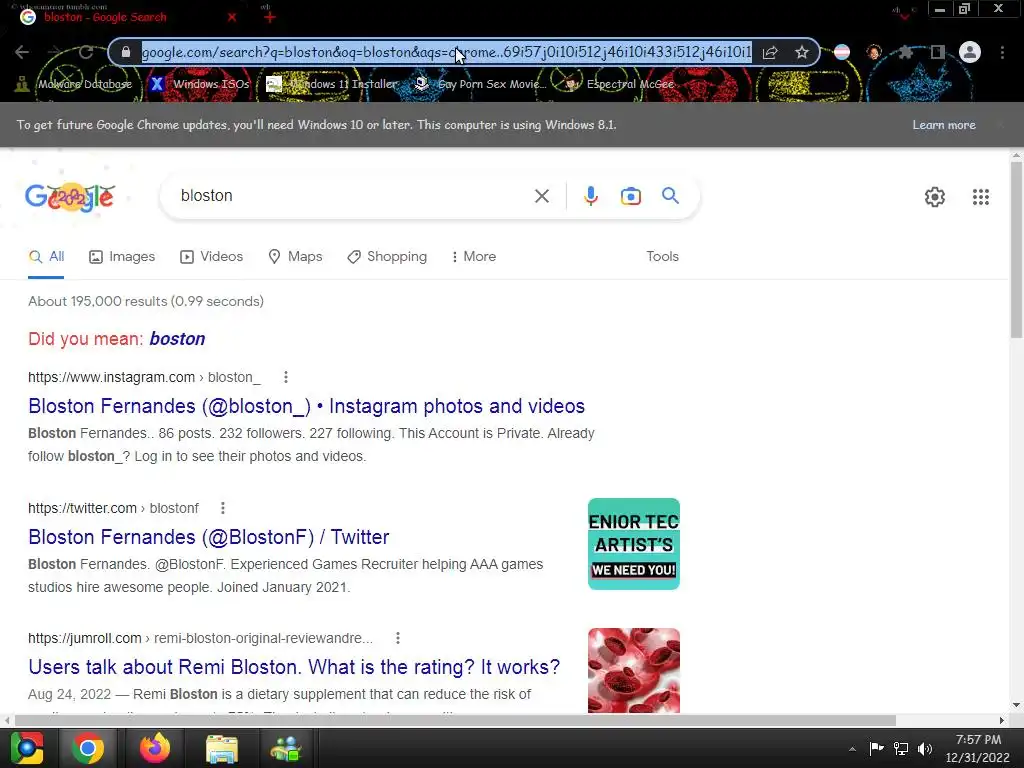This screenshot has height=768, width=1024.
Task: Click the padlock site info icon
Action: click(127, 52)
